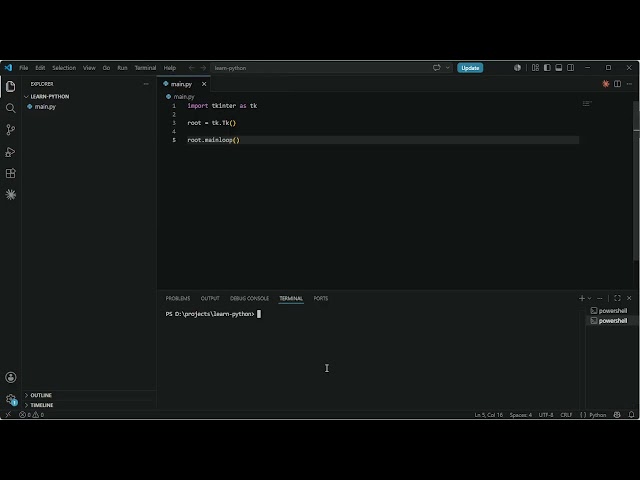Image resolution: width=640 pixels, height=480 pixels.
Task: Create a new terminal with plus icon
Action: (x=582, y=298)
